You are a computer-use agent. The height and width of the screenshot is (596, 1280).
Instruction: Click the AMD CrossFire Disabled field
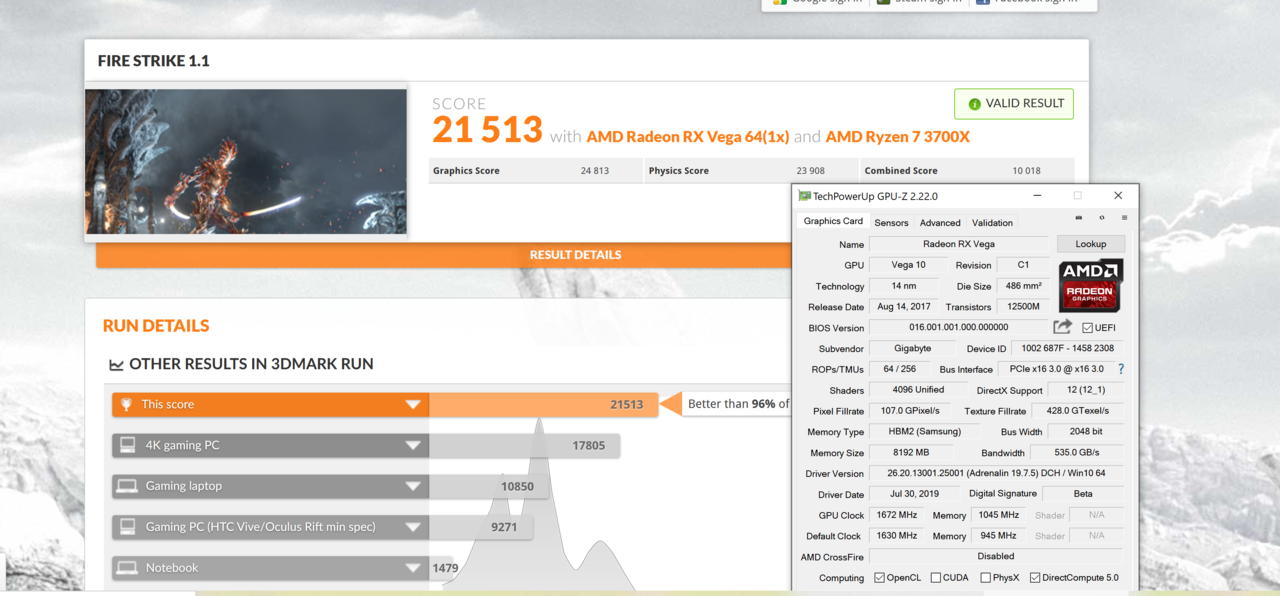[x=995, y=556]
